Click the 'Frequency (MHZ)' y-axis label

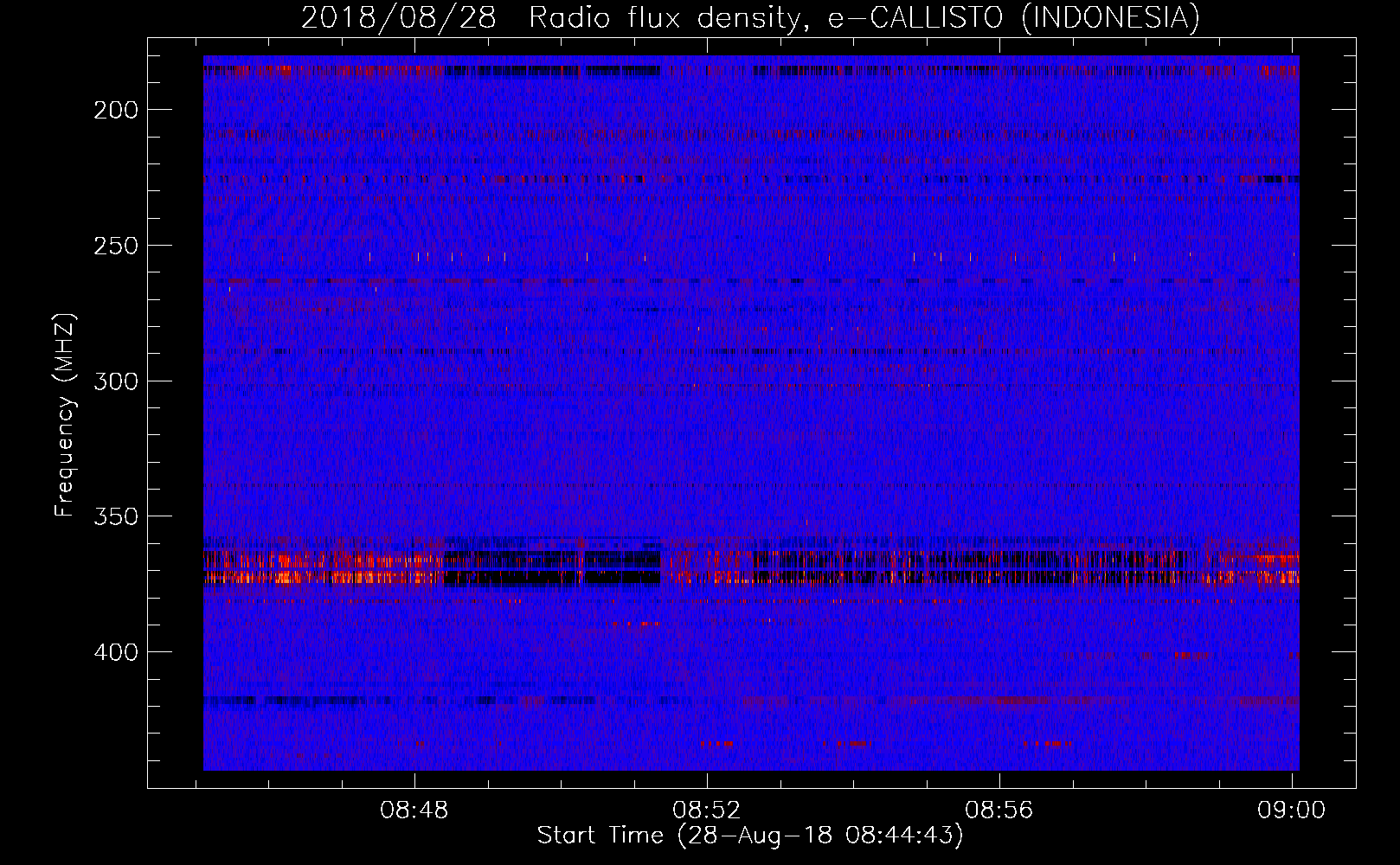tap(64, 415)
